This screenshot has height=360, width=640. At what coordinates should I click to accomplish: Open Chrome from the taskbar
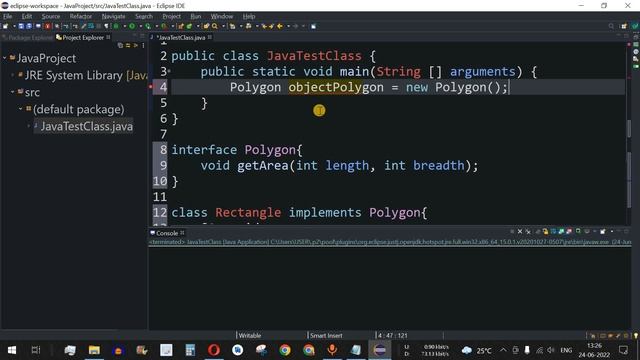(x=285, y=350)
